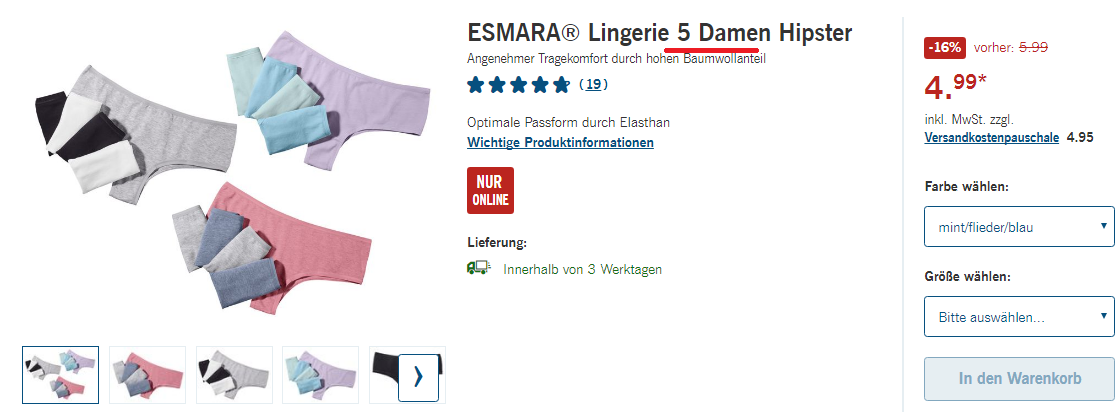Click the green delivery truck icon
This screenshot has height=412, width=1119.
pos(478,268)
